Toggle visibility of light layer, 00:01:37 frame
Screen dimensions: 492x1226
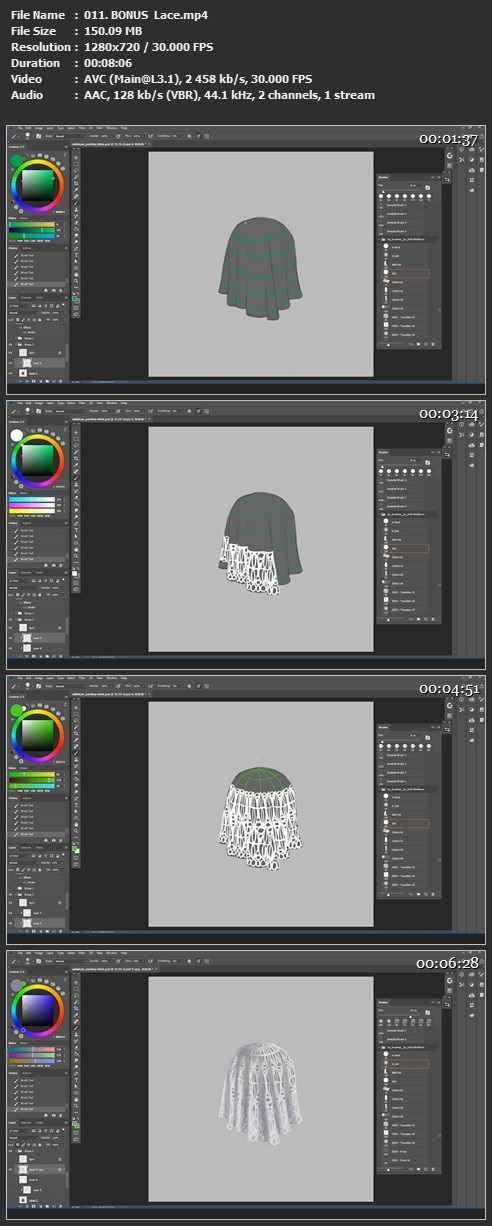pyautogui.click(x=10, y=353)
